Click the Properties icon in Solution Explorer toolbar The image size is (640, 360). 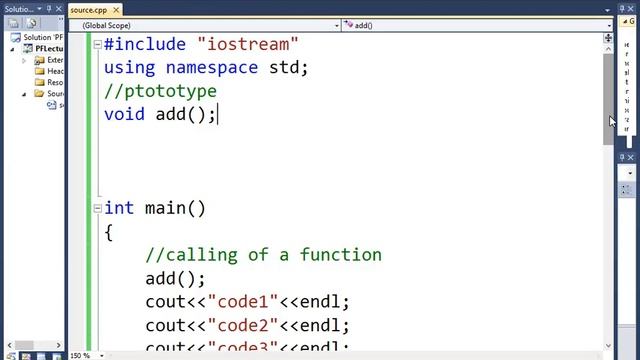click(13, 23)
